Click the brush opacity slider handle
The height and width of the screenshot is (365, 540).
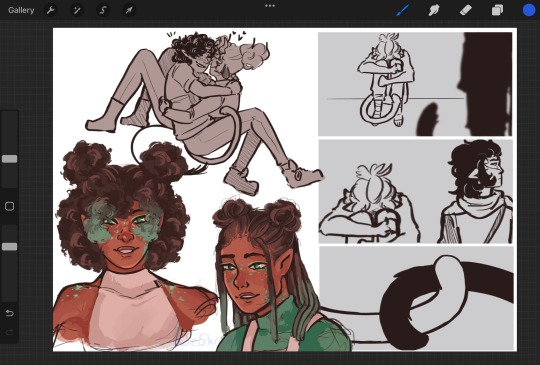click(10, 247)
